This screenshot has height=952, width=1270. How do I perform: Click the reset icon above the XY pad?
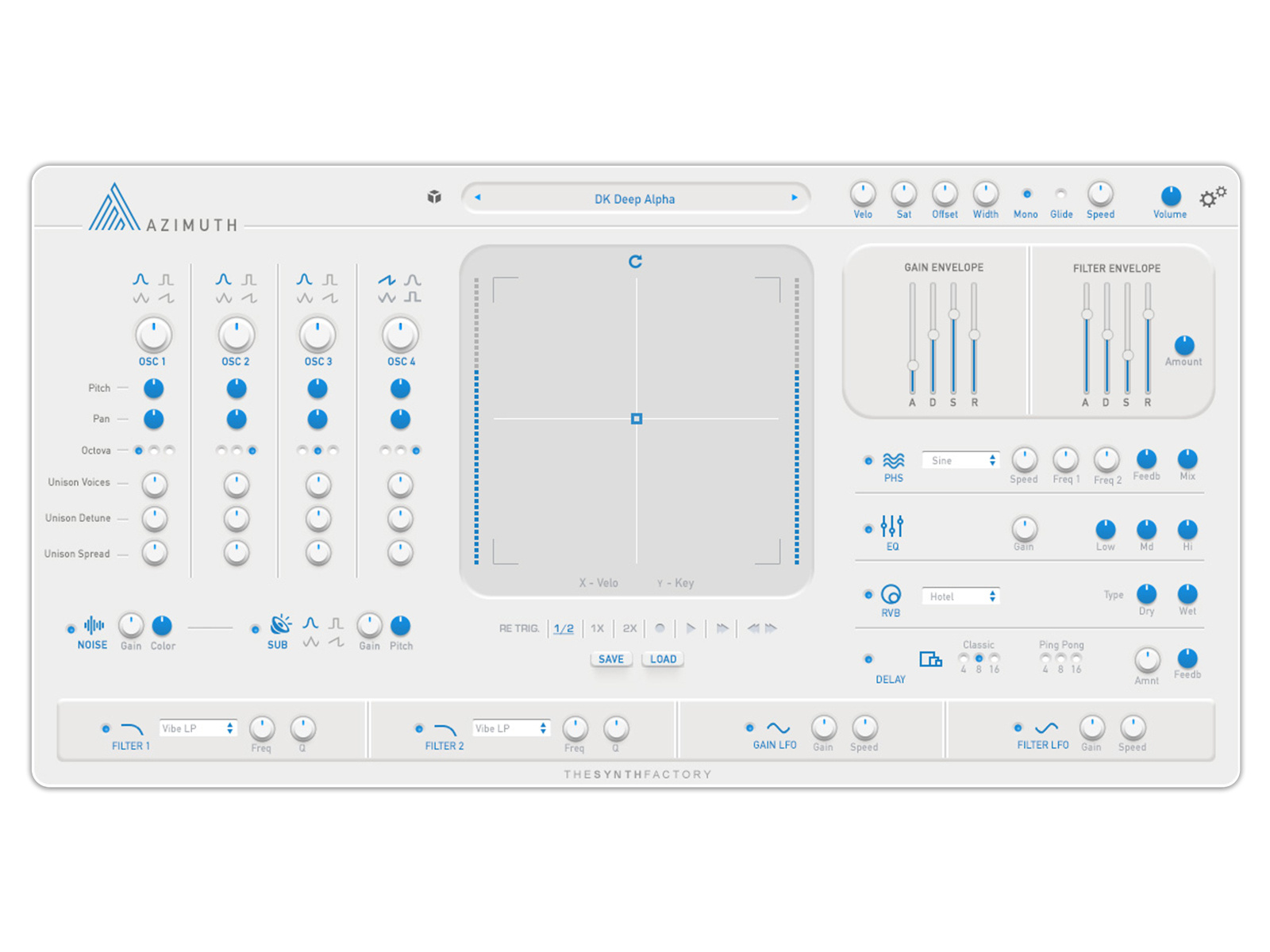pos(635,260)
